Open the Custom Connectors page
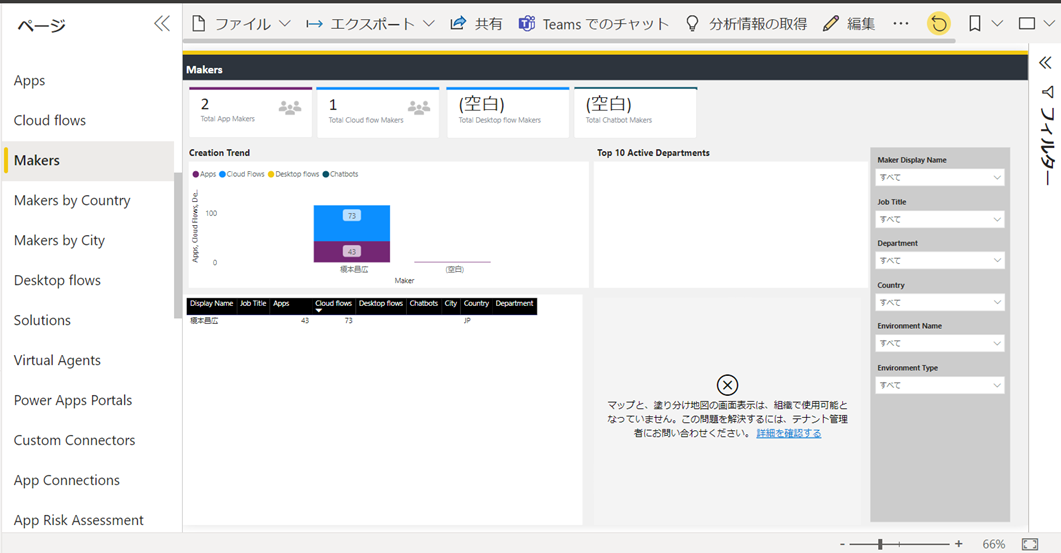 (74, 440)
